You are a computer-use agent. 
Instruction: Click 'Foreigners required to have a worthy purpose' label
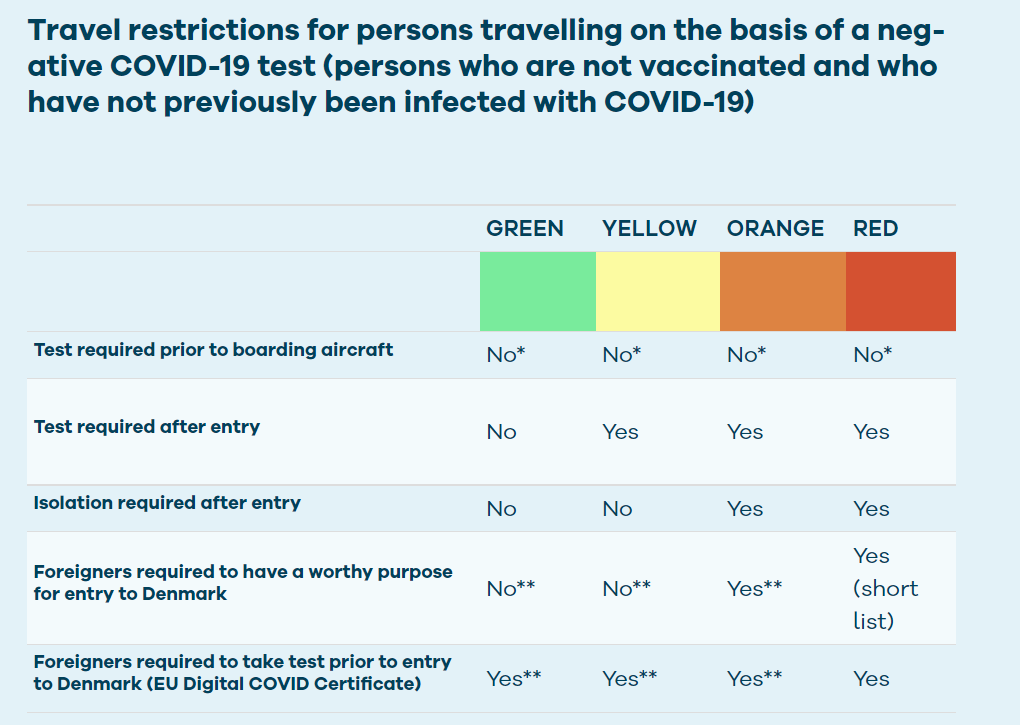243,583
